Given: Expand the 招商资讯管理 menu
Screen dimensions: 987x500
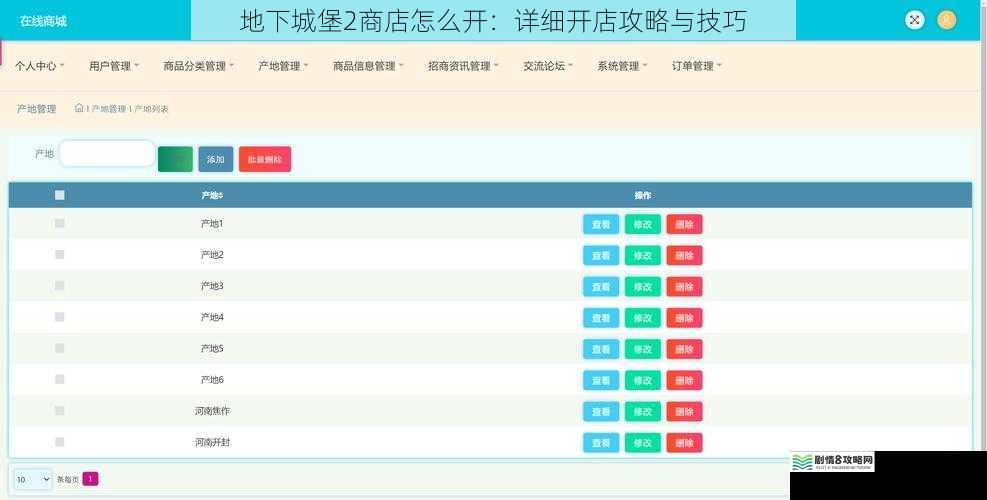Looking at the screenshot, I should [463, 65].
